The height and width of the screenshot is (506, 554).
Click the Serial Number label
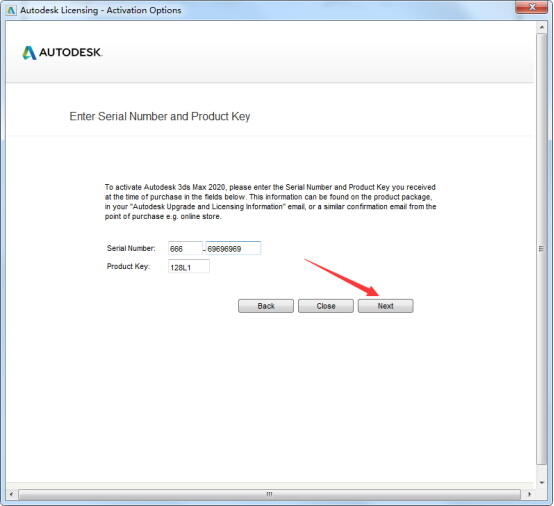tap(131, 248)
